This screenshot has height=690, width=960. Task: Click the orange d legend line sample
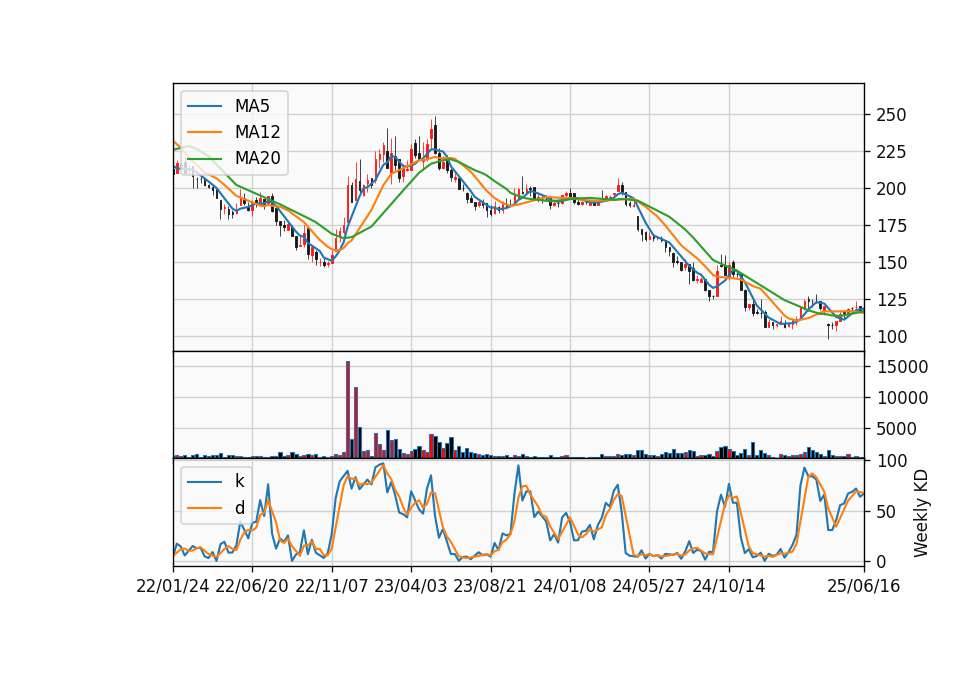tap(204, 508)
